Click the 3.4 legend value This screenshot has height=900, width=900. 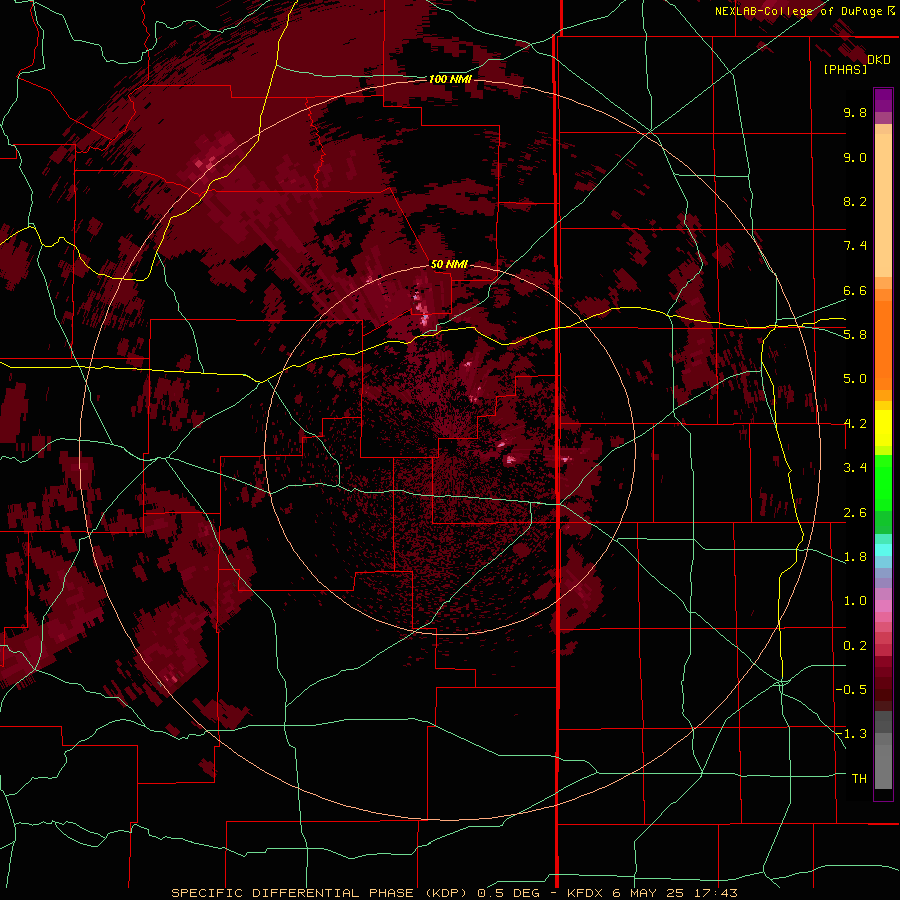click(855, 468)
